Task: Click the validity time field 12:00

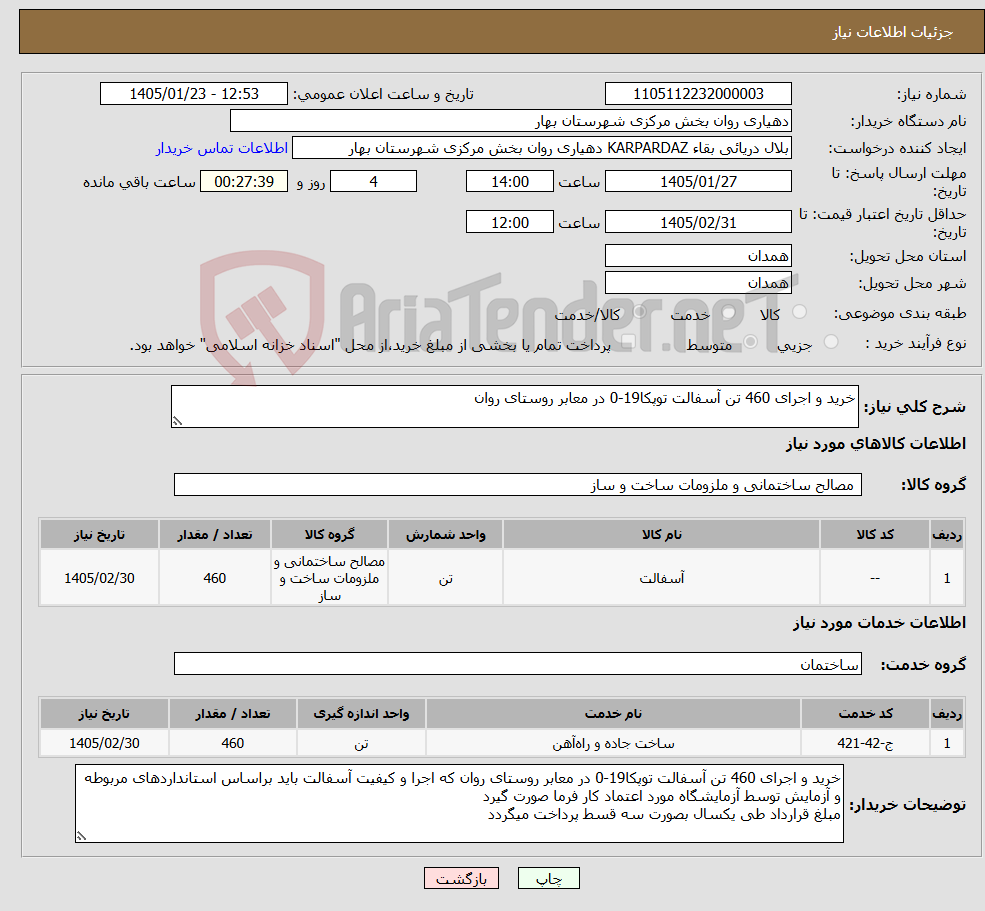Action: pos(509,222)
